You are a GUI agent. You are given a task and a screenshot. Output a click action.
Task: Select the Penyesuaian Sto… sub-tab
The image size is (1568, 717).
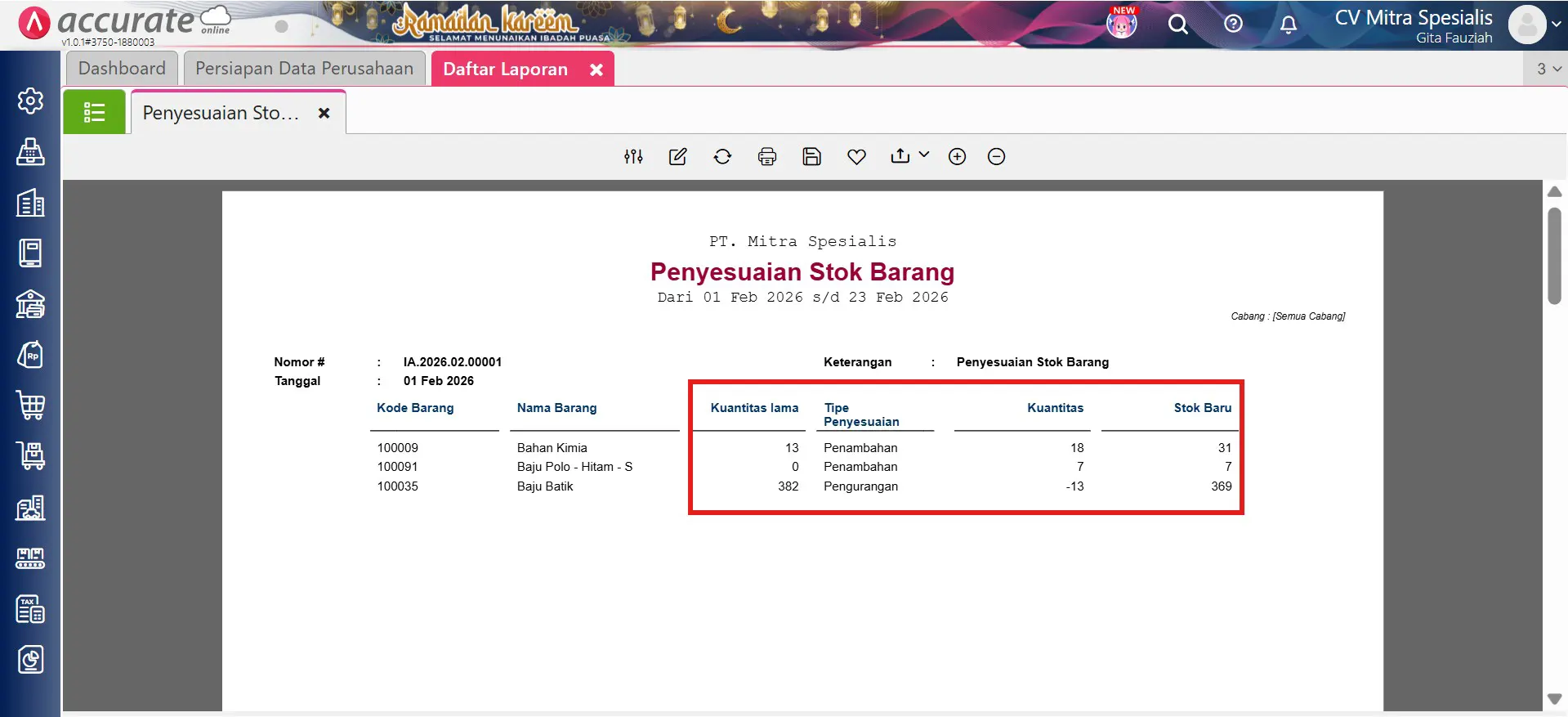221,113
